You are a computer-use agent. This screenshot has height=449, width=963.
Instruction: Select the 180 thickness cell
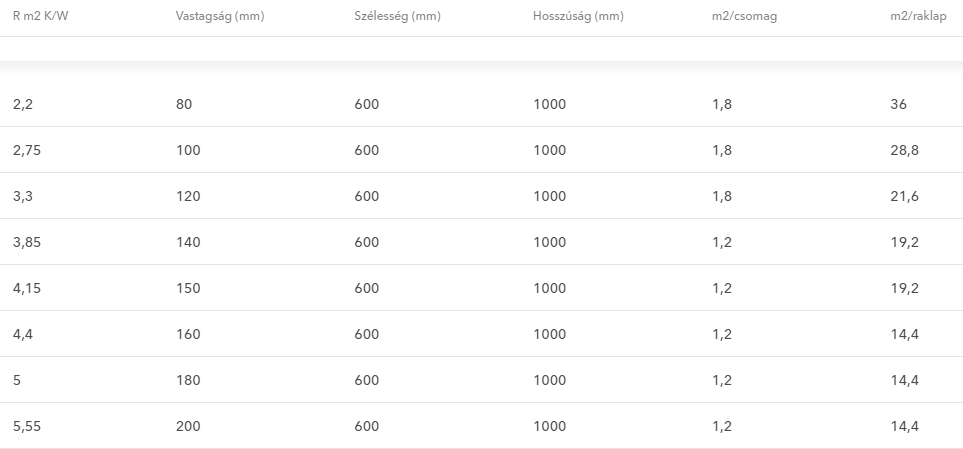[188, 380]
